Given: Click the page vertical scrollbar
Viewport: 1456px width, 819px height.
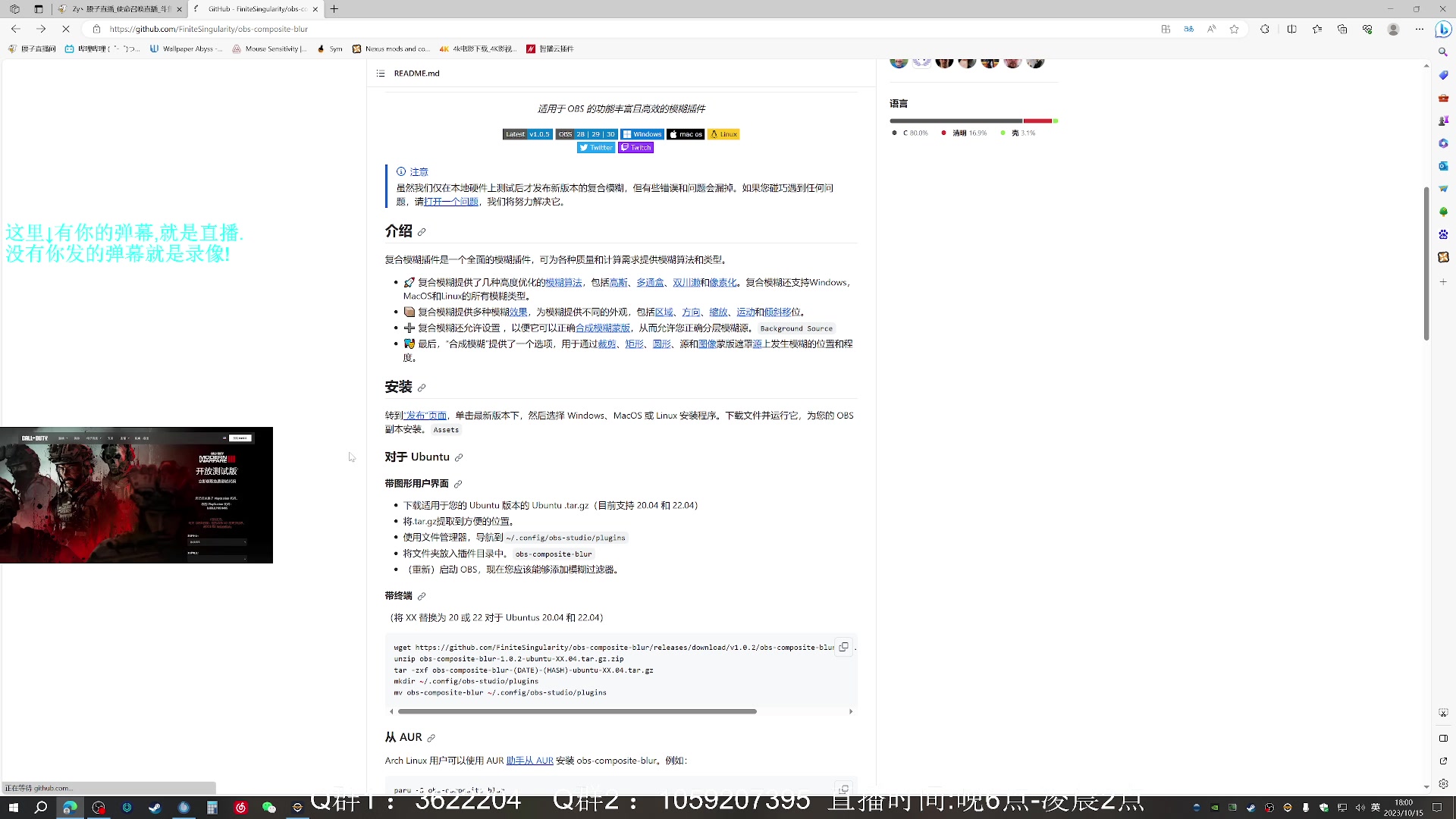Looking at the screenshot, I should pyautogui.click(x=1426, y=263).
